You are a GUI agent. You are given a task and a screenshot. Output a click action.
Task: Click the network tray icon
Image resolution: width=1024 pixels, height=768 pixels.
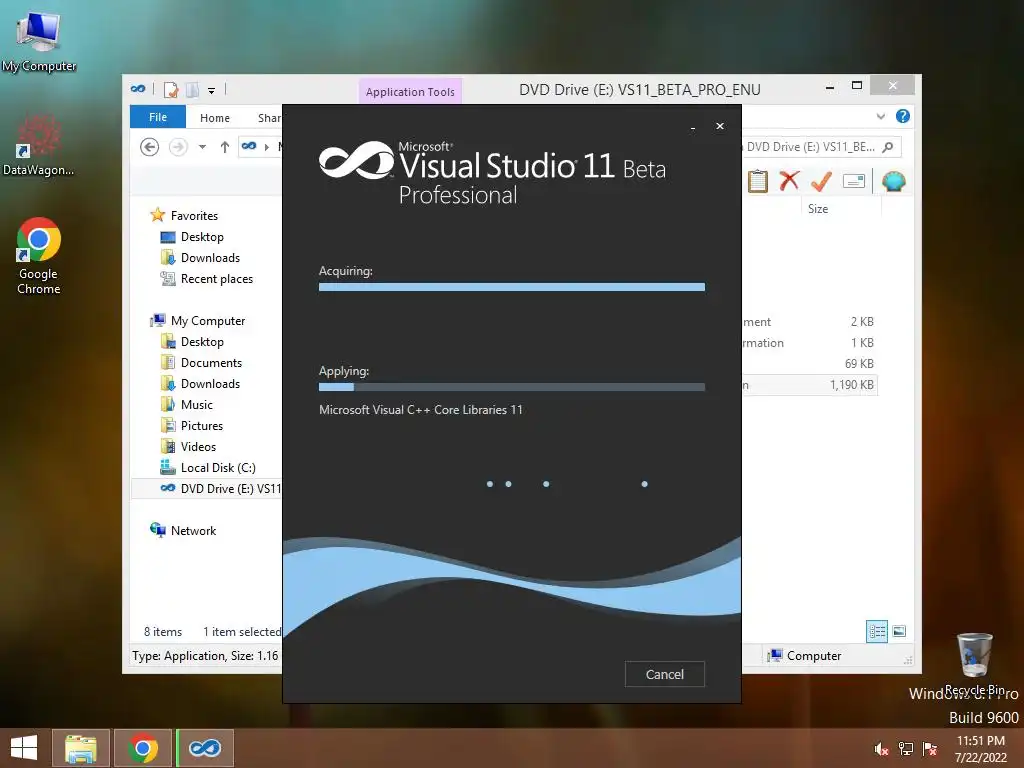pyautogui.click(x=906, y=749)
